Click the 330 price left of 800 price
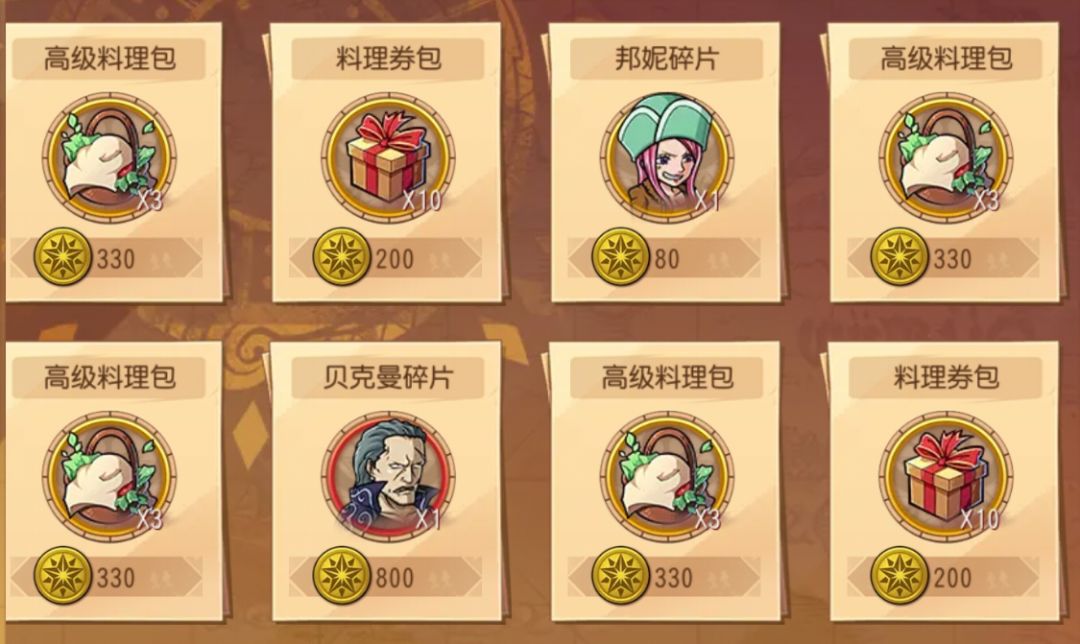This screenshot has height=644, width=1080. coord(116,578)
